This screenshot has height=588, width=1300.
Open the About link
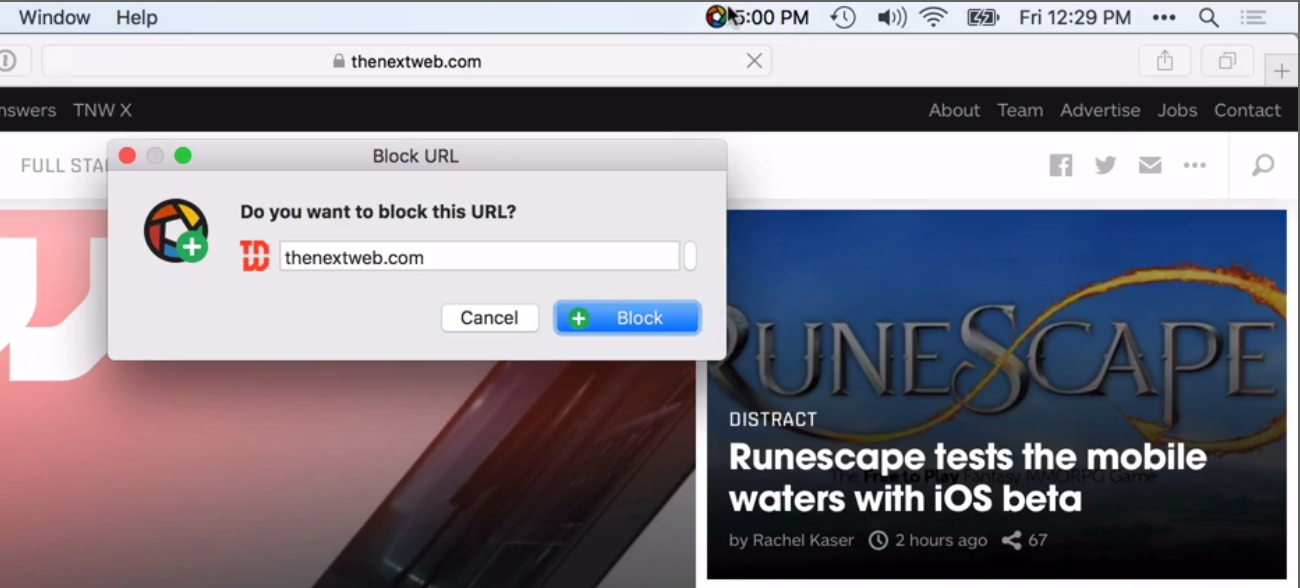(954, 110)
